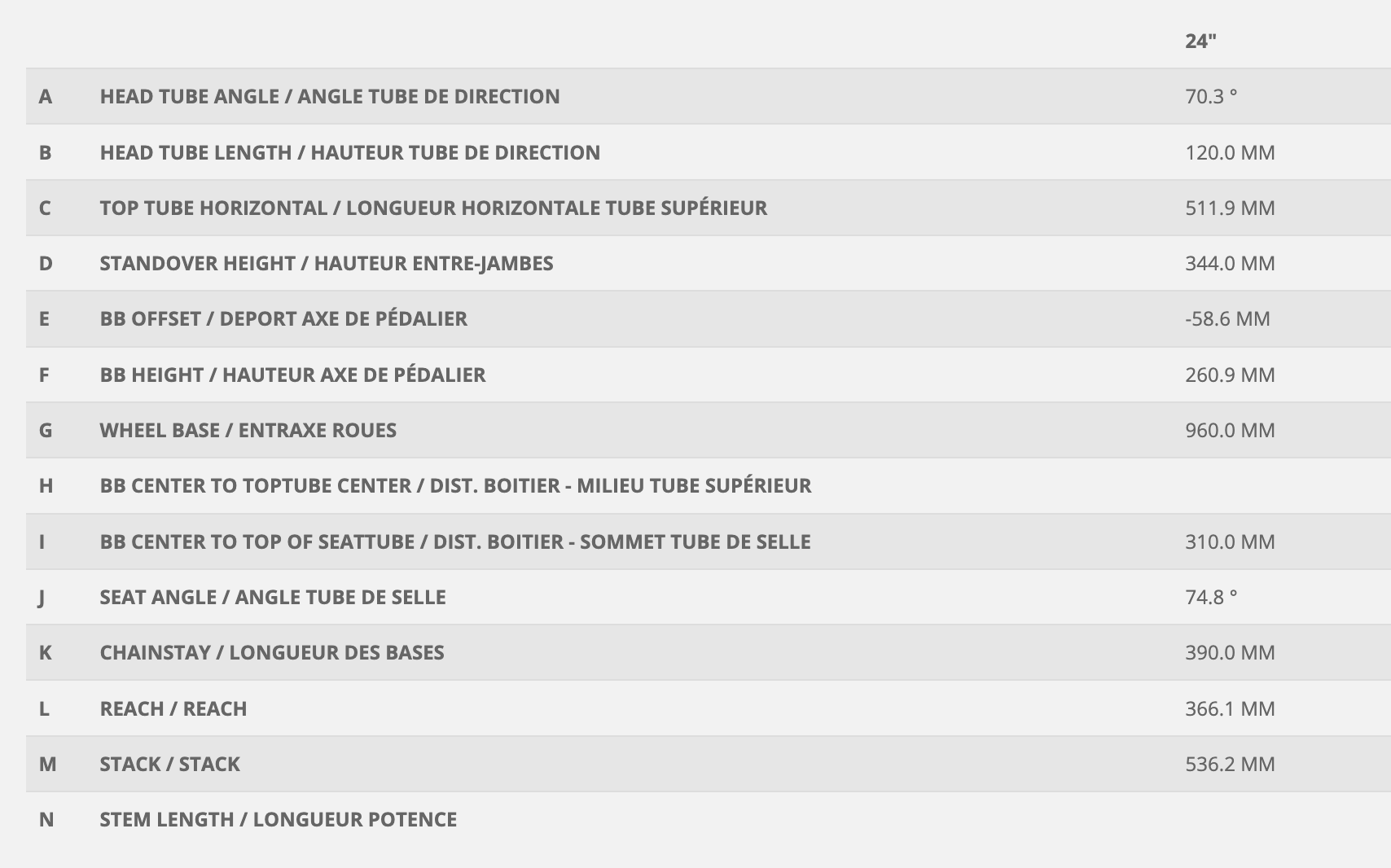1391x868 pixels.
Task: Select the BB Height row label
Action: (x=292, y=375)
